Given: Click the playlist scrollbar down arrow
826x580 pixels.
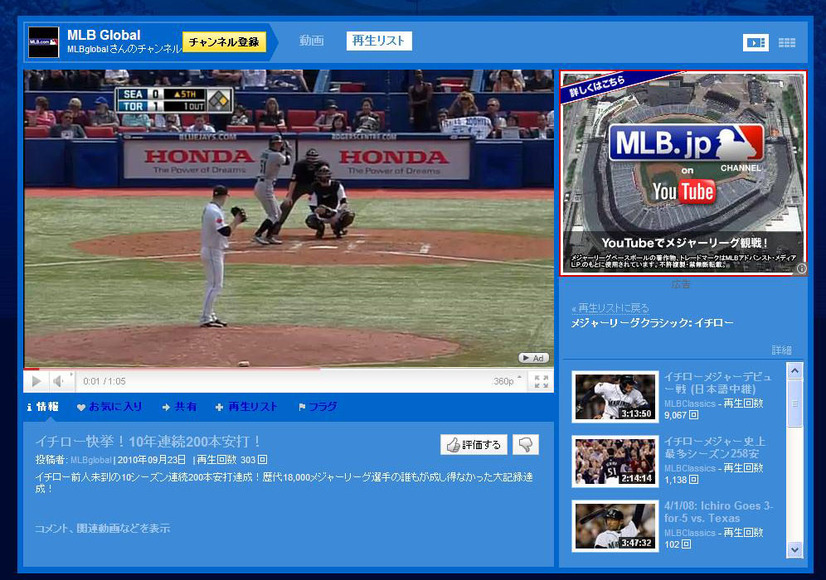Looking at the screenshot, I should [x=794, y=549].
